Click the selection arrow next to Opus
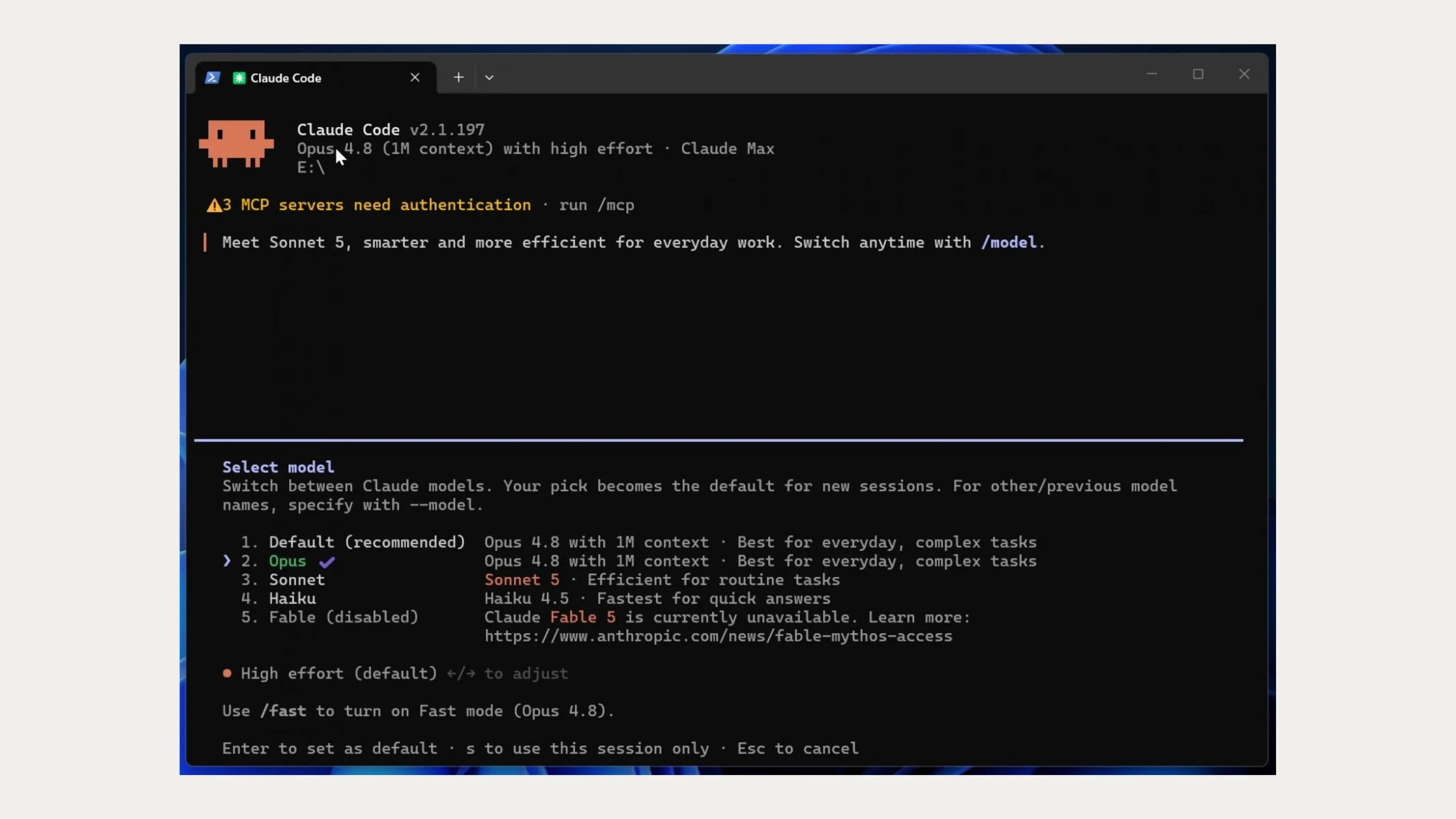 tap(226, 561)
